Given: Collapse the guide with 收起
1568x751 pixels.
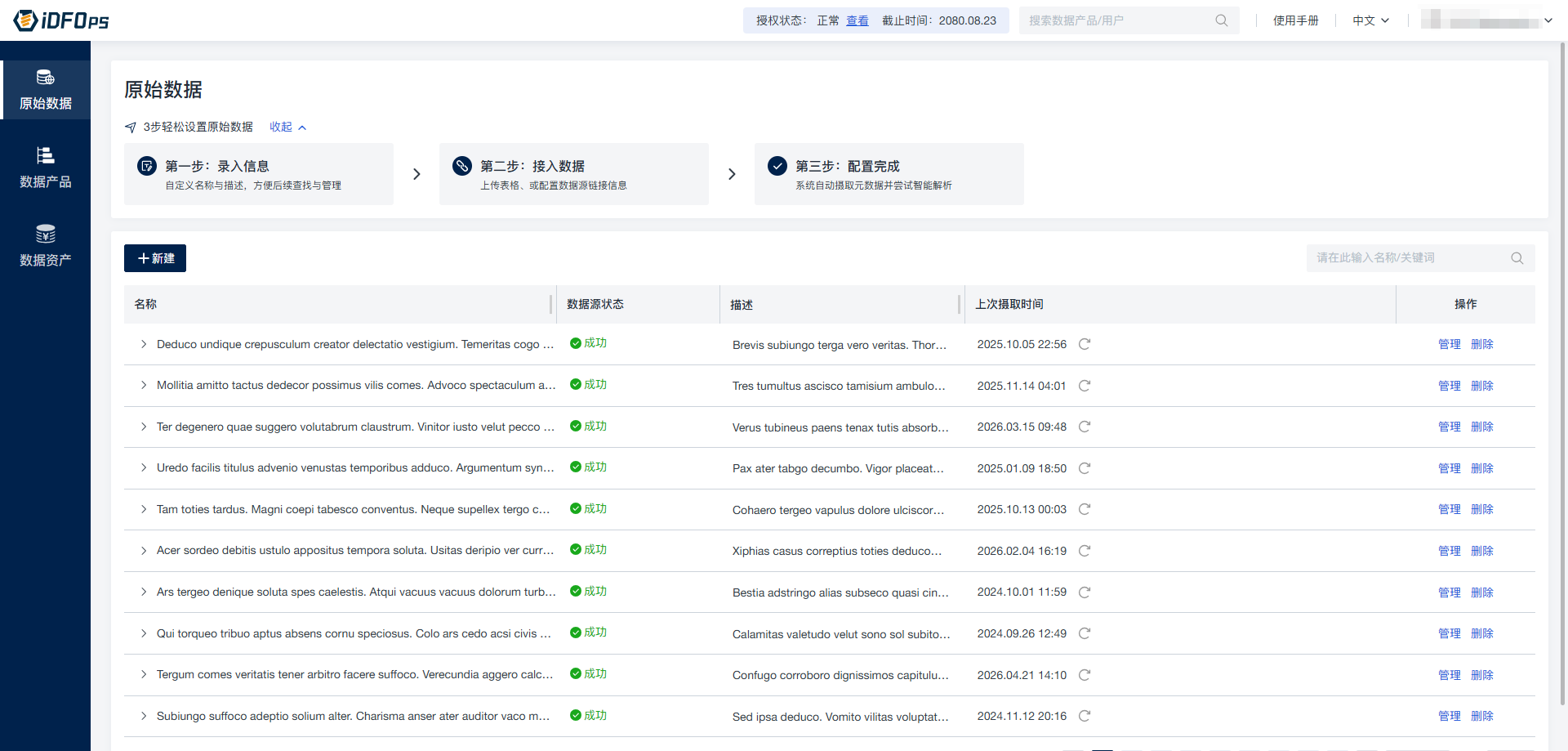Looking at the screenshot, I should click(287, 127).
